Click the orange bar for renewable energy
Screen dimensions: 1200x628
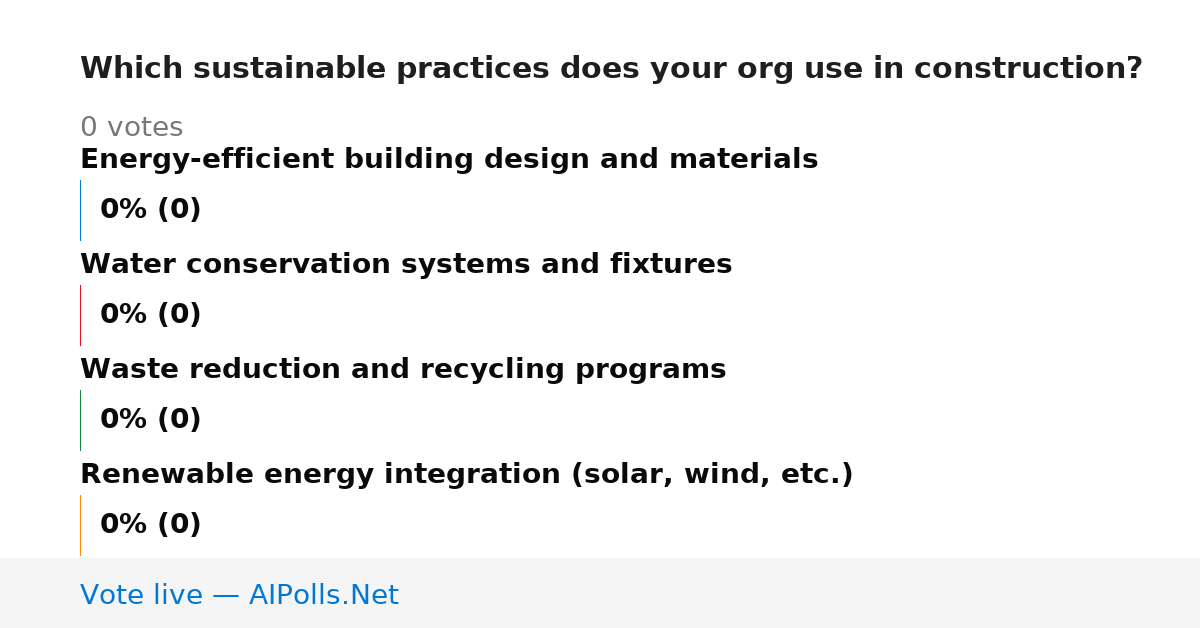click(81, 525)
